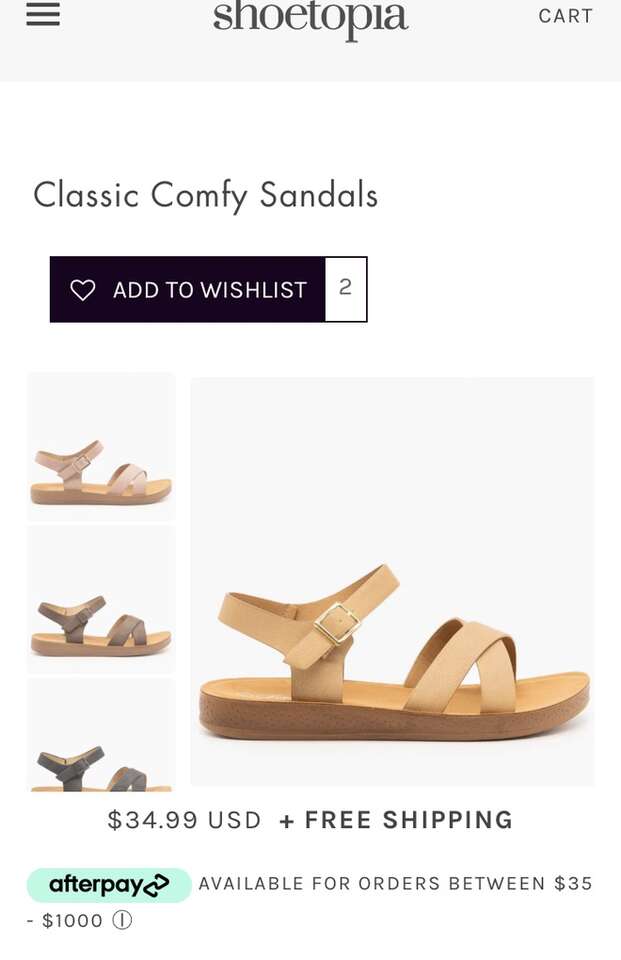Screen dimensions: 621x960
Task: Click Add to Wishlist button
Action: point(187,290)
